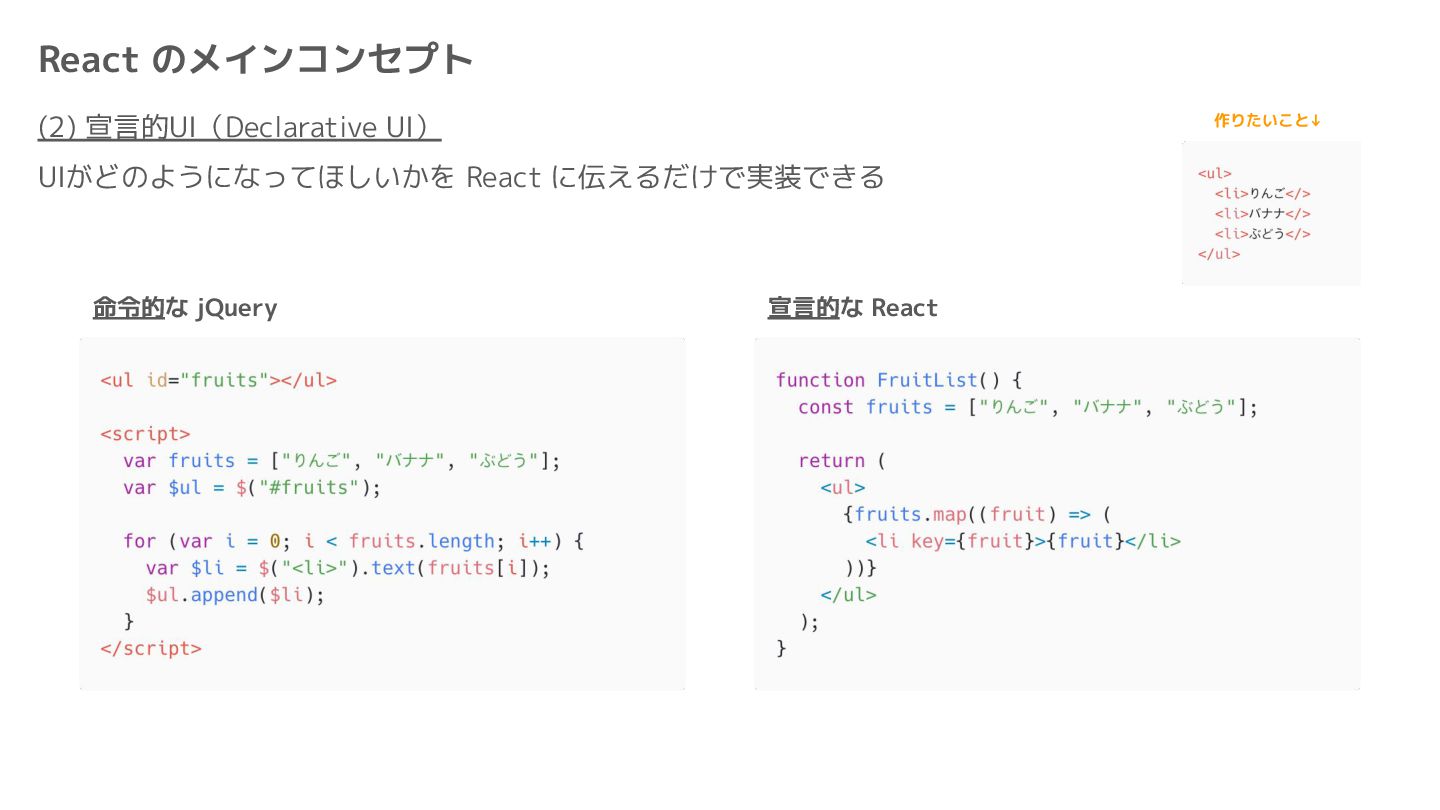
Task: Click the '$ul.append($li);' line
Action: [236, 595]
